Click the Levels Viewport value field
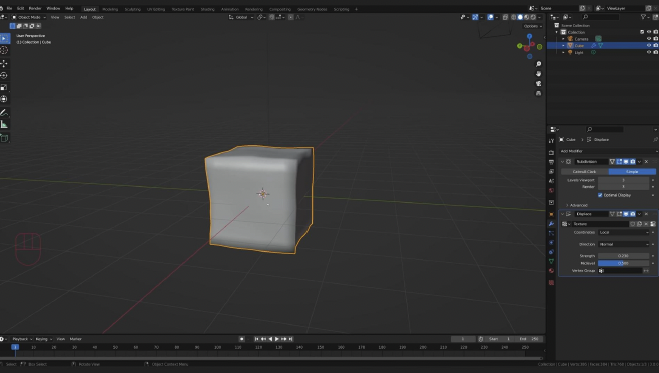Viewport: 659px width, 373px height. point(623,180)
